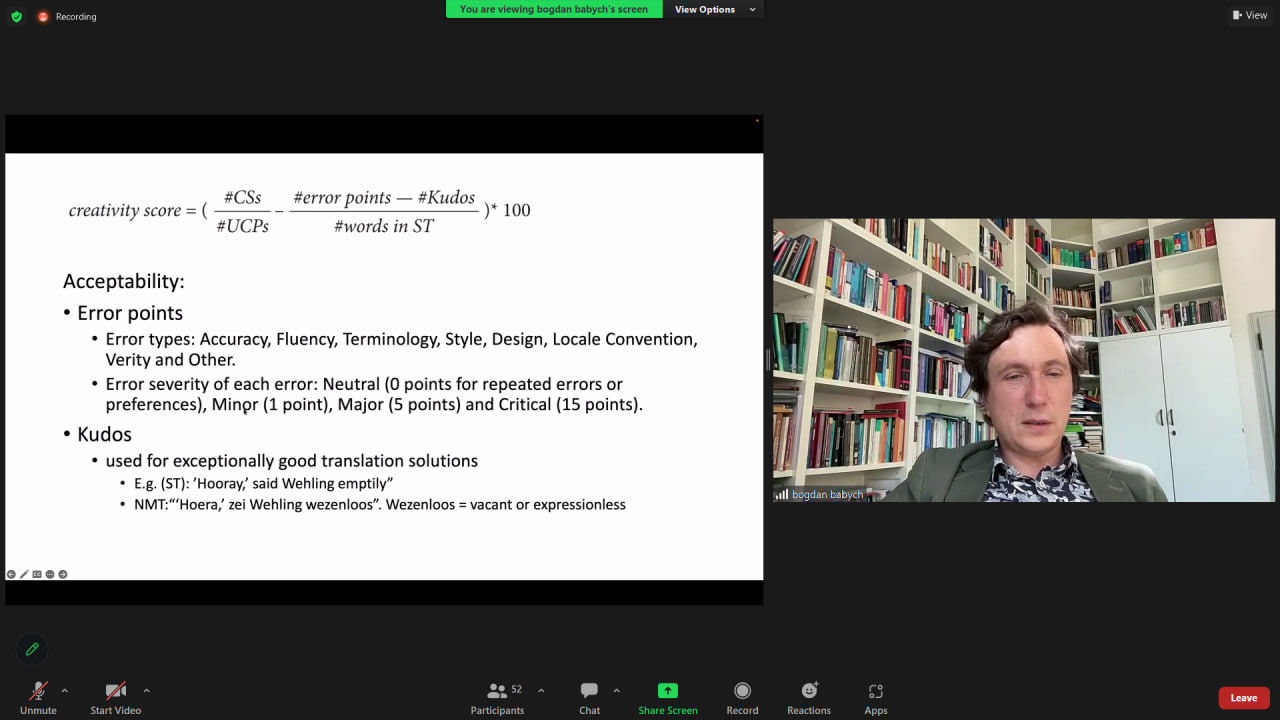Open the Reactions menu
This screenshot has width=1280, height=720.
808,697
